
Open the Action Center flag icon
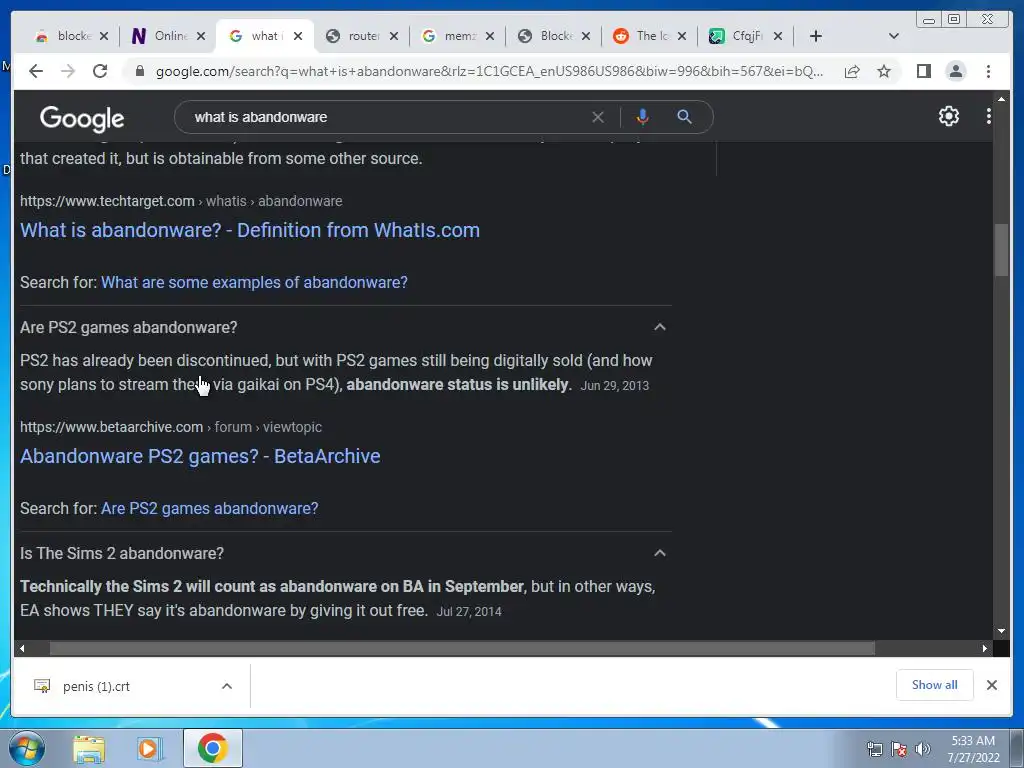click(x=899, y=749)
